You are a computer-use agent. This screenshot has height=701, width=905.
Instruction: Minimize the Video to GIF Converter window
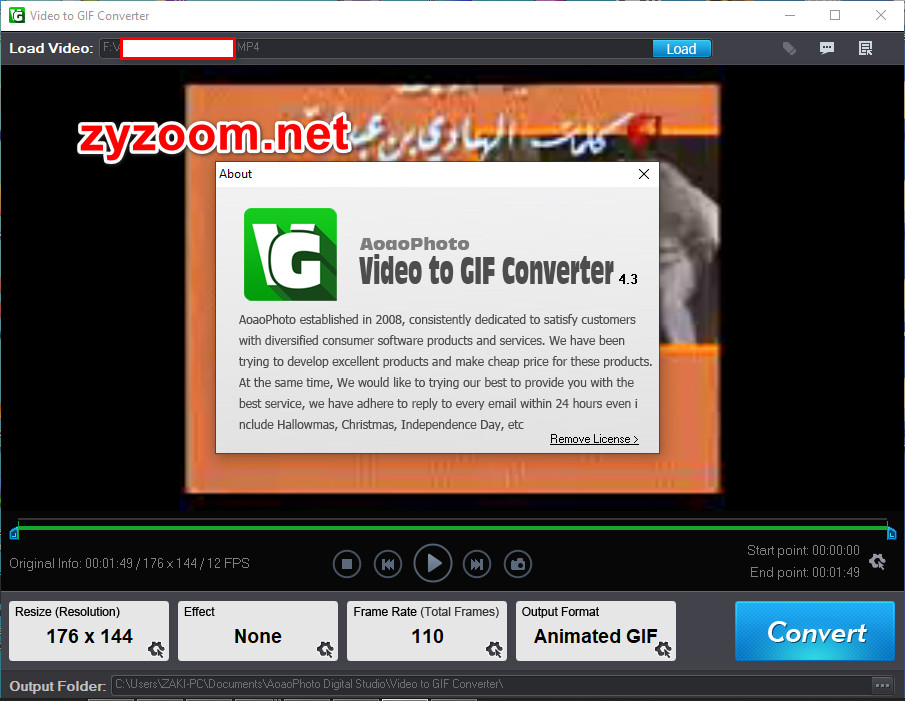pyautogui.click(x=790, y=15)
